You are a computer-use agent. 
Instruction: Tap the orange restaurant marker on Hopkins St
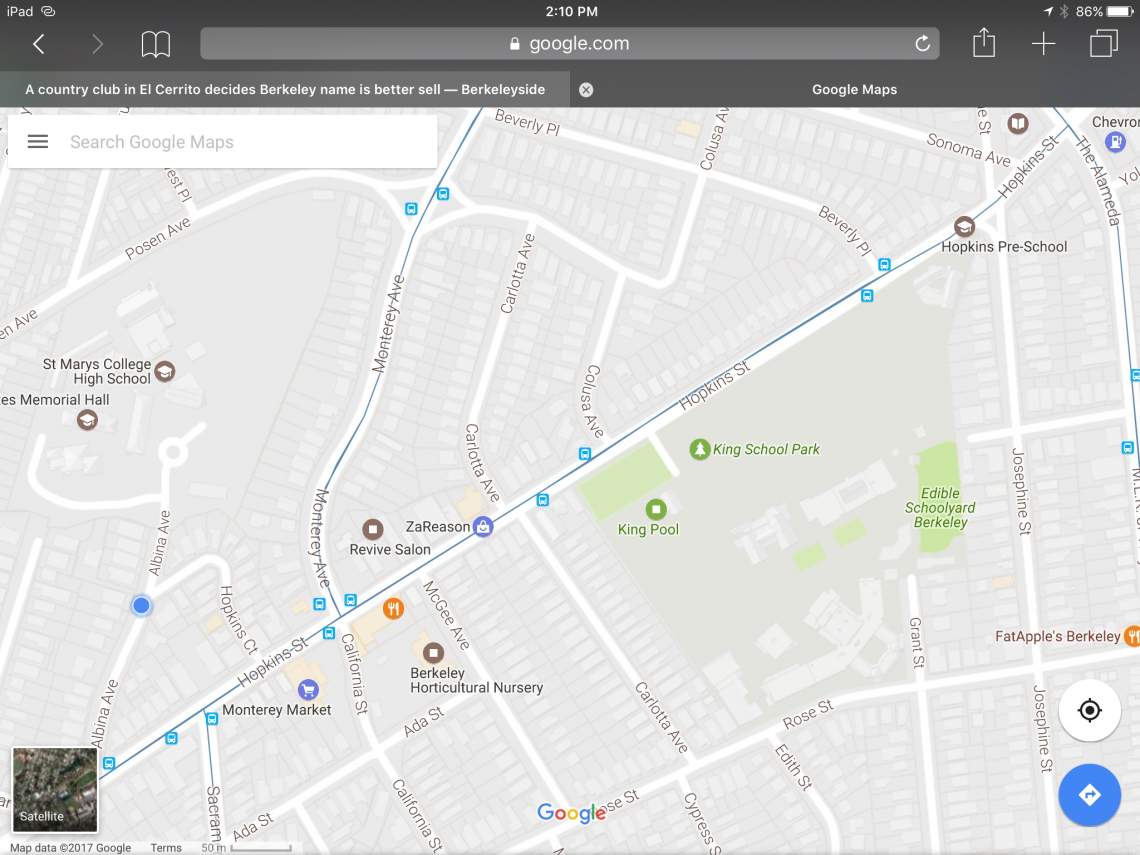click(393, 609)
